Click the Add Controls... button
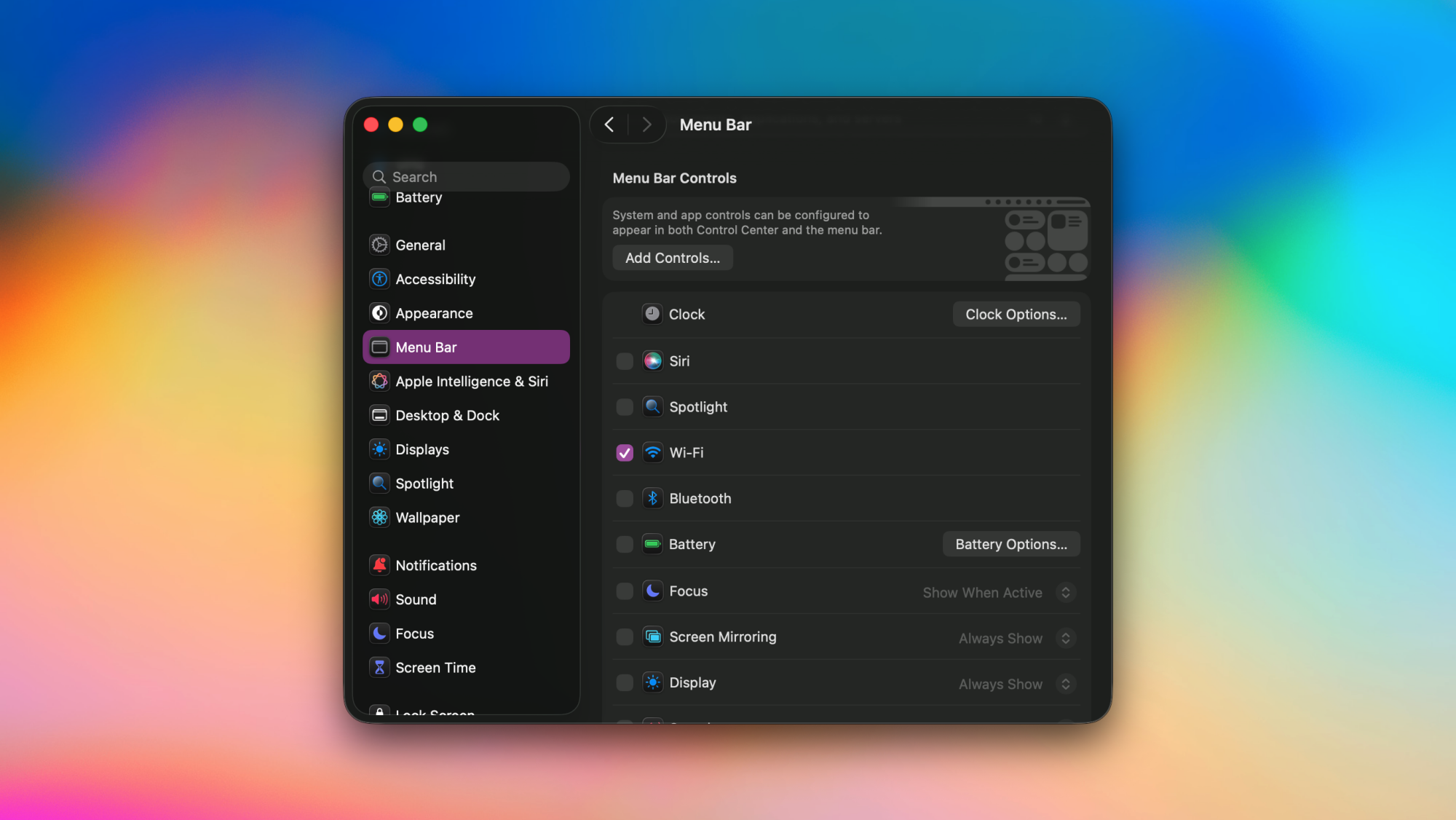Image resolution: width=1456 pixels, height=820 pixels. (672, 258)
